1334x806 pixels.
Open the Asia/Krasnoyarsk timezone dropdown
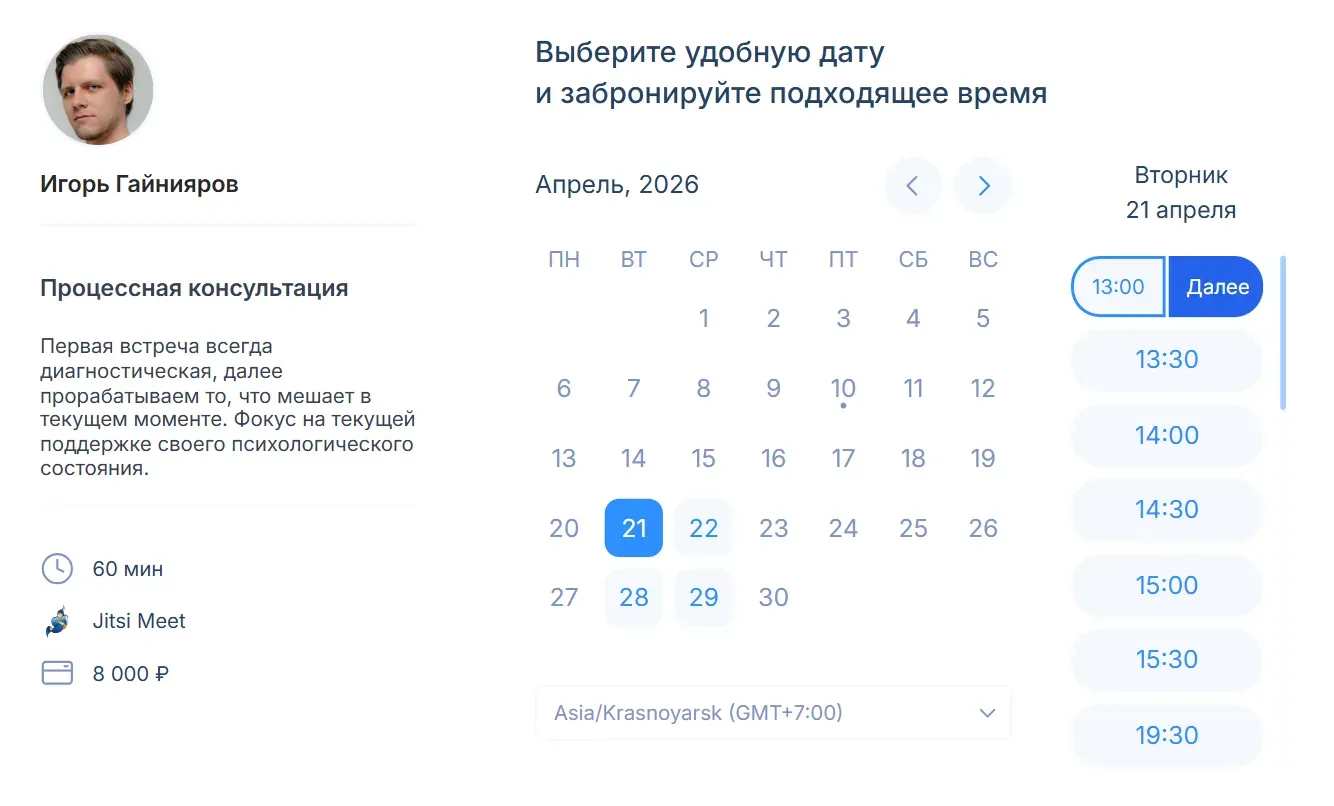773,713
